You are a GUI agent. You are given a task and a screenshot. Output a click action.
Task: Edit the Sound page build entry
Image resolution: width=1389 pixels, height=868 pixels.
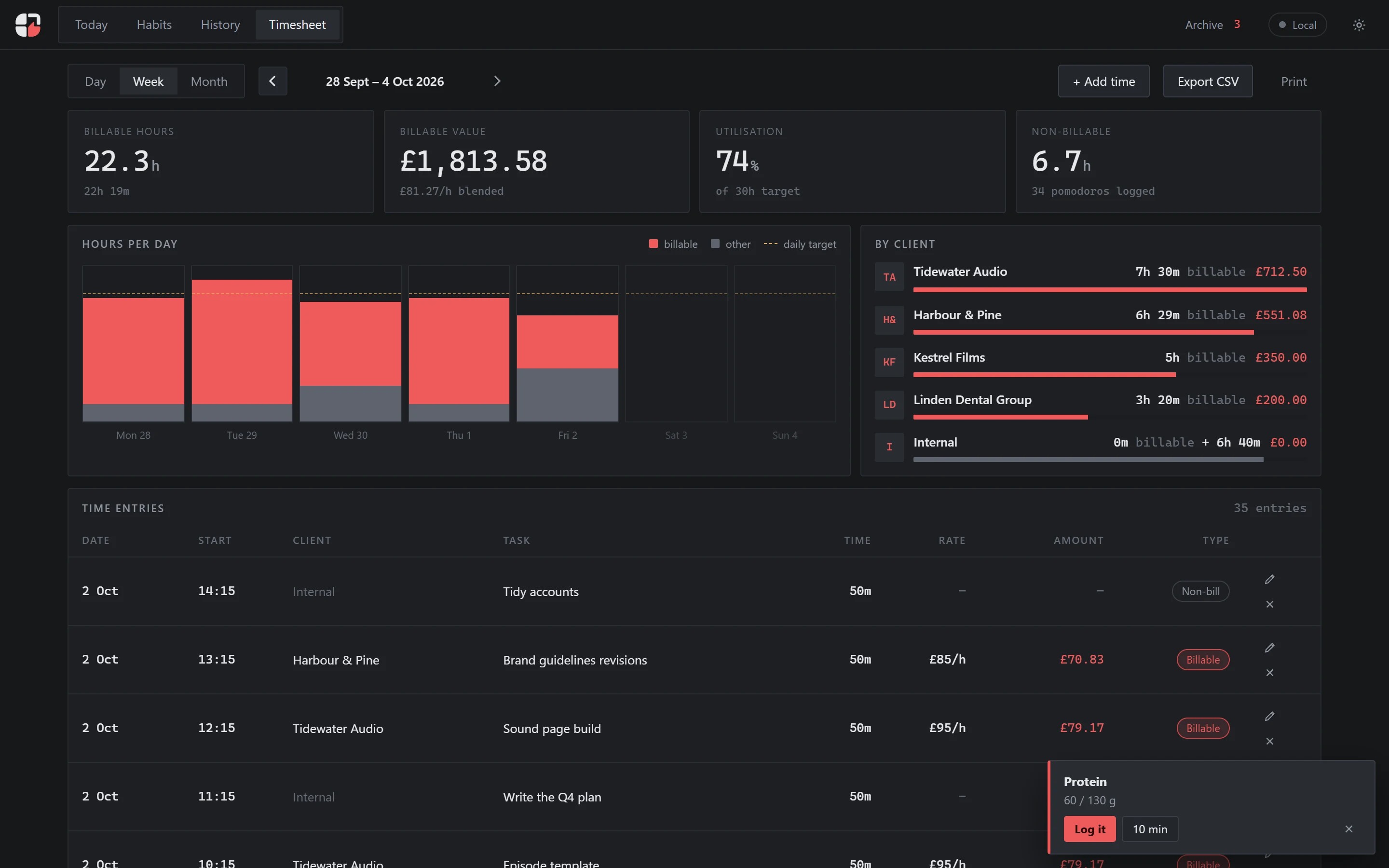[x=1269, y=716]
